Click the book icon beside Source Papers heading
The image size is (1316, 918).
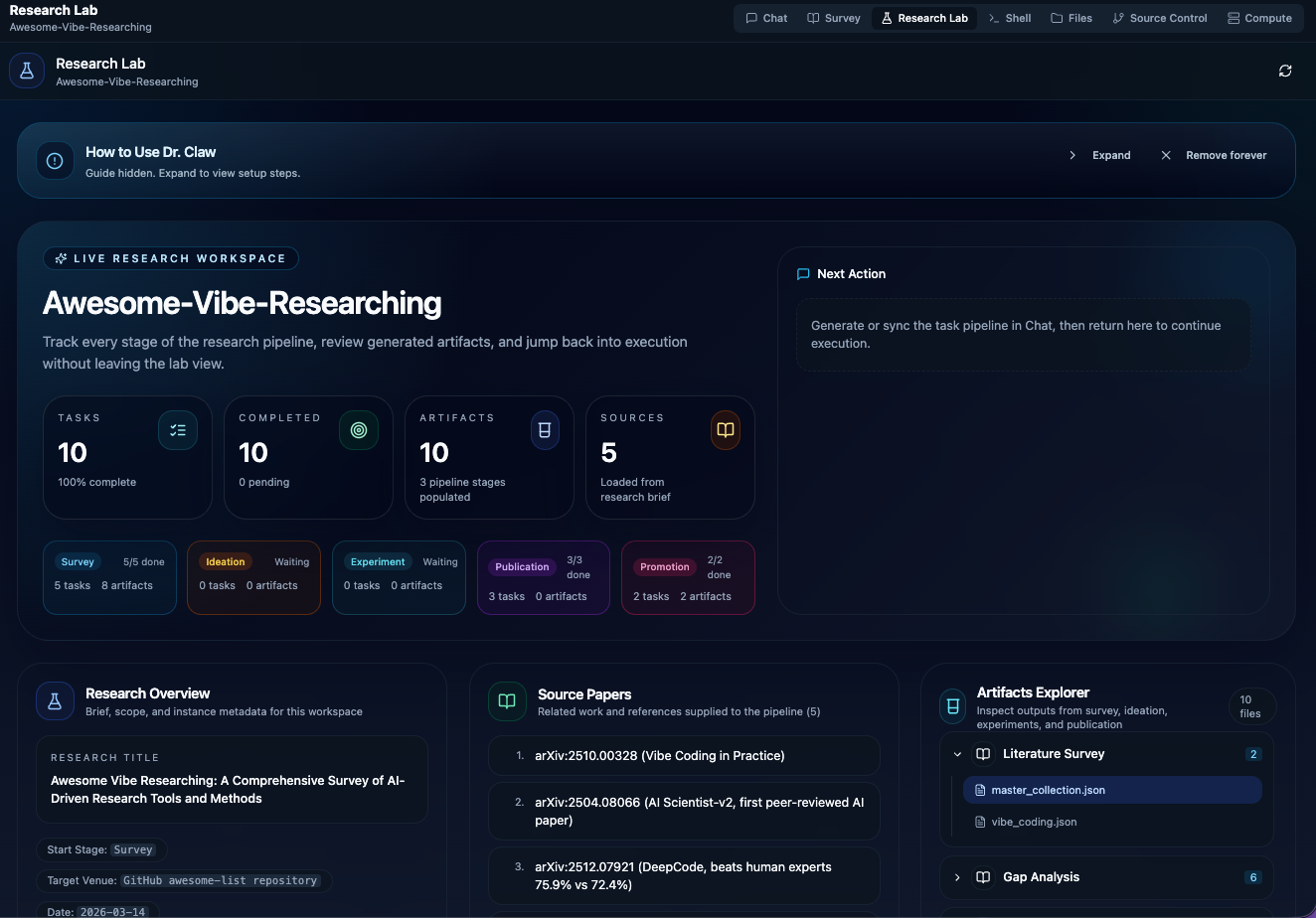(x=507, y=701)
